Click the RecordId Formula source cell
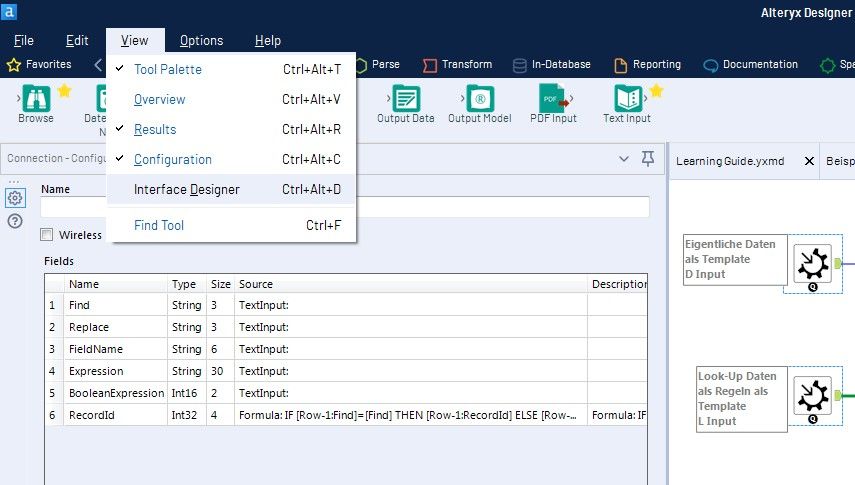The height and width of the screenshot is (485, 855). [411, 415]
